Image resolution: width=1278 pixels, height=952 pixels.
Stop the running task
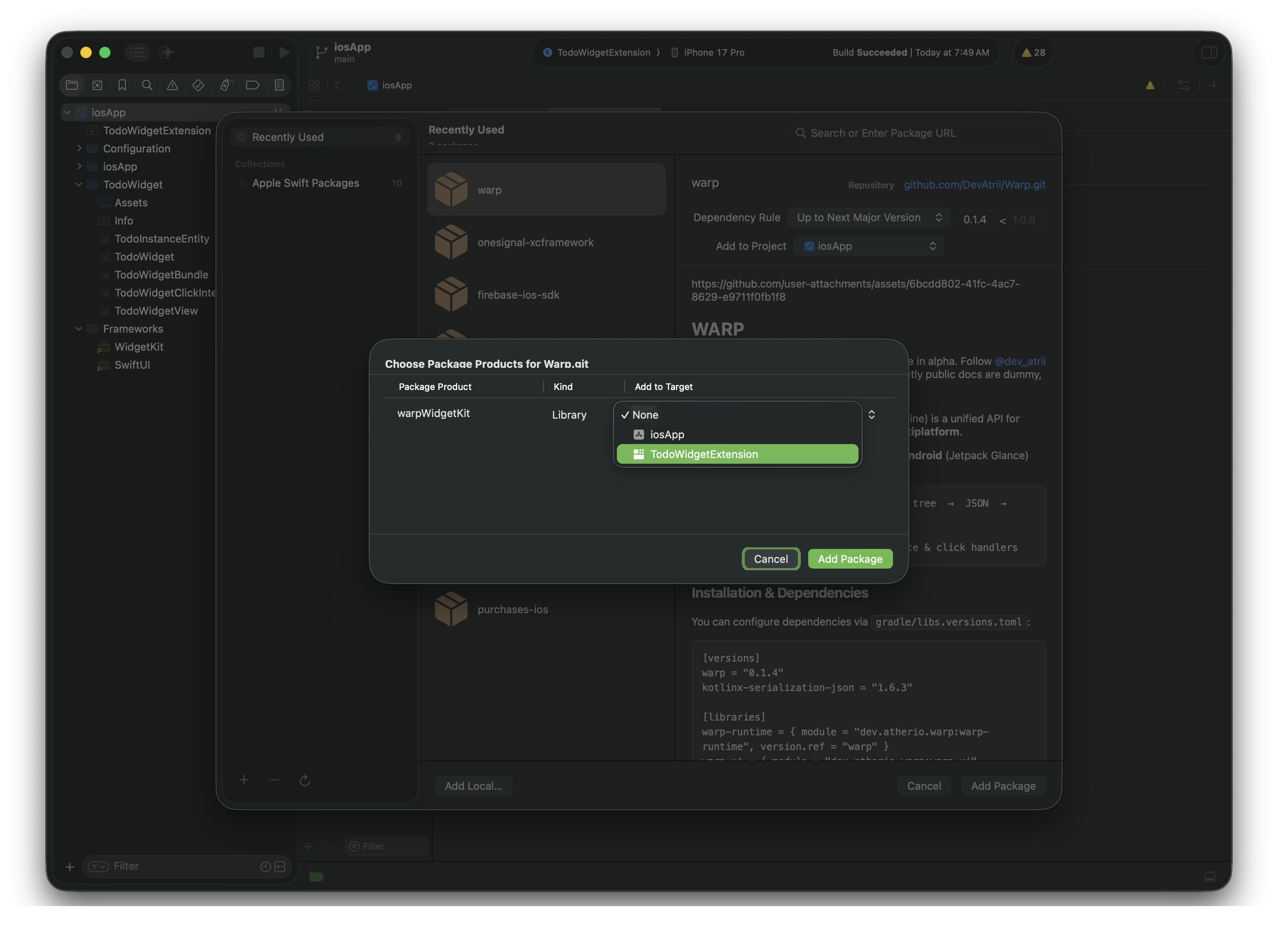(x=259, y=52)
